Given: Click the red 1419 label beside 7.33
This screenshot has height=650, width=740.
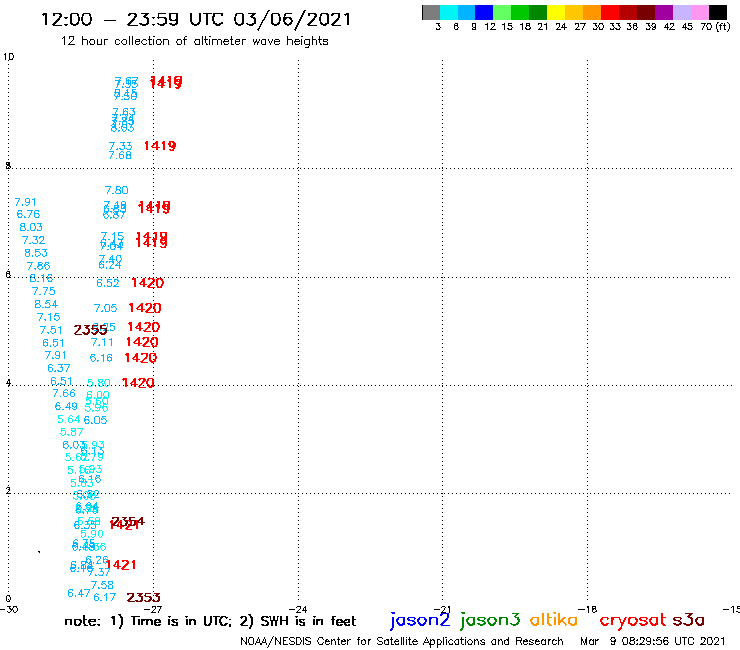Looking at the screenshot, I should 160,146.
